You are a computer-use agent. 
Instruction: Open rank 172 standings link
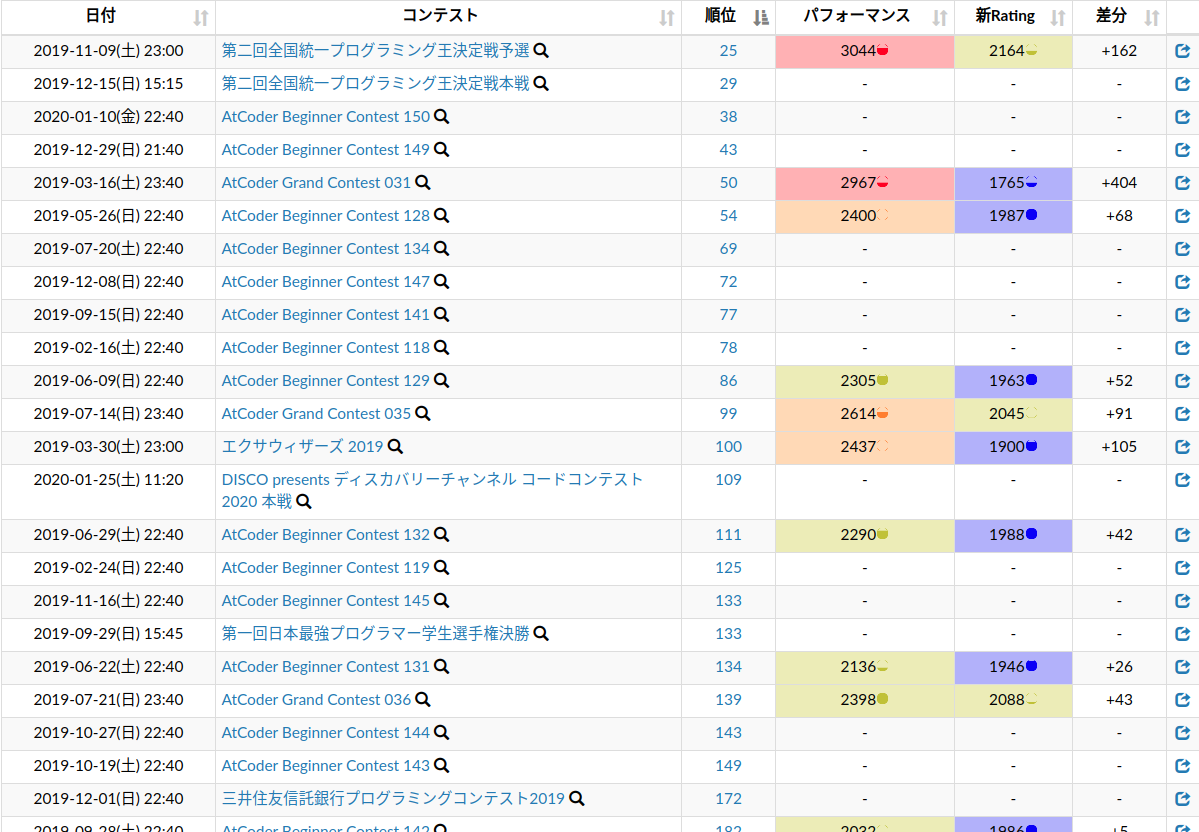pos(728,798)
